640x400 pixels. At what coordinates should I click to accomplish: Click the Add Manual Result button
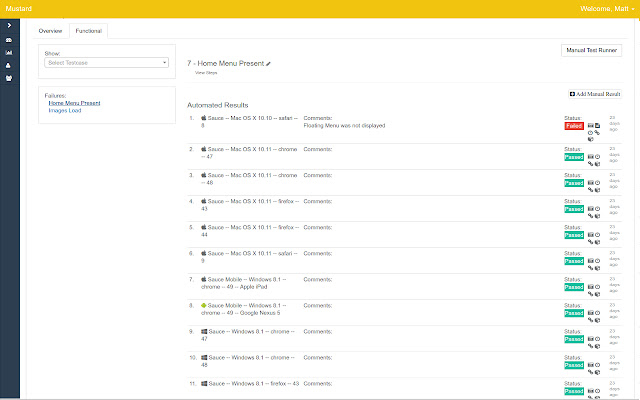tap(595, 94)
